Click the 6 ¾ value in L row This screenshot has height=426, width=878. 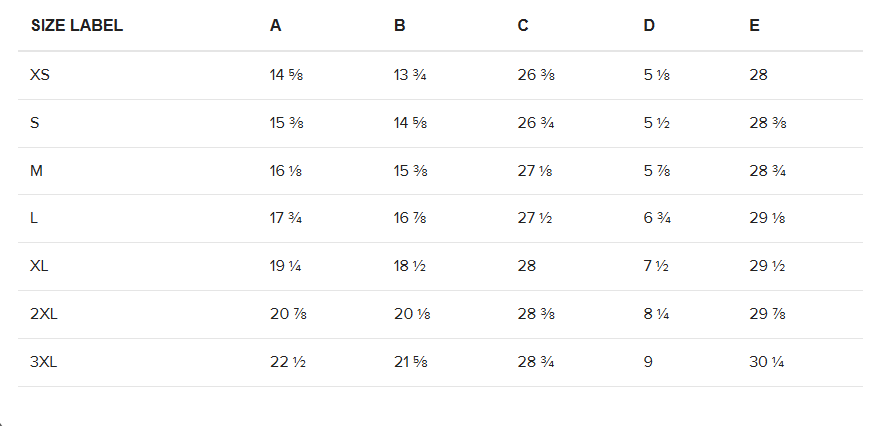(657, 218)
